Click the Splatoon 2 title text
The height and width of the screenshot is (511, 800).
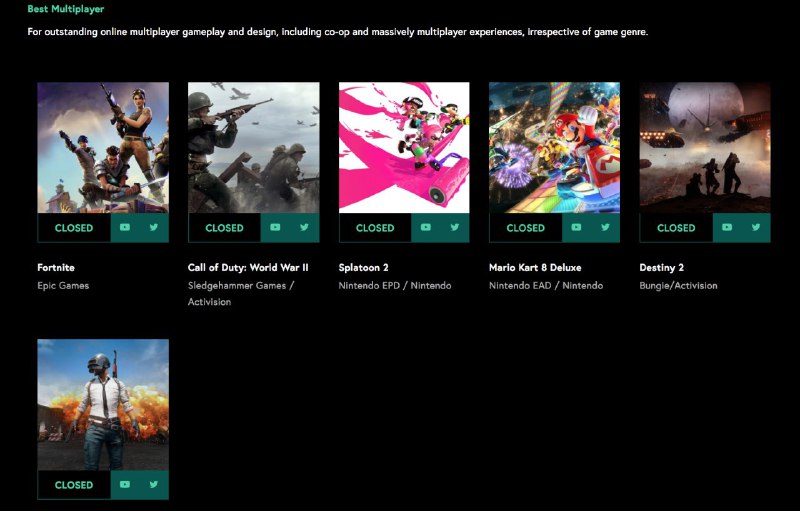tap(363, 267)
